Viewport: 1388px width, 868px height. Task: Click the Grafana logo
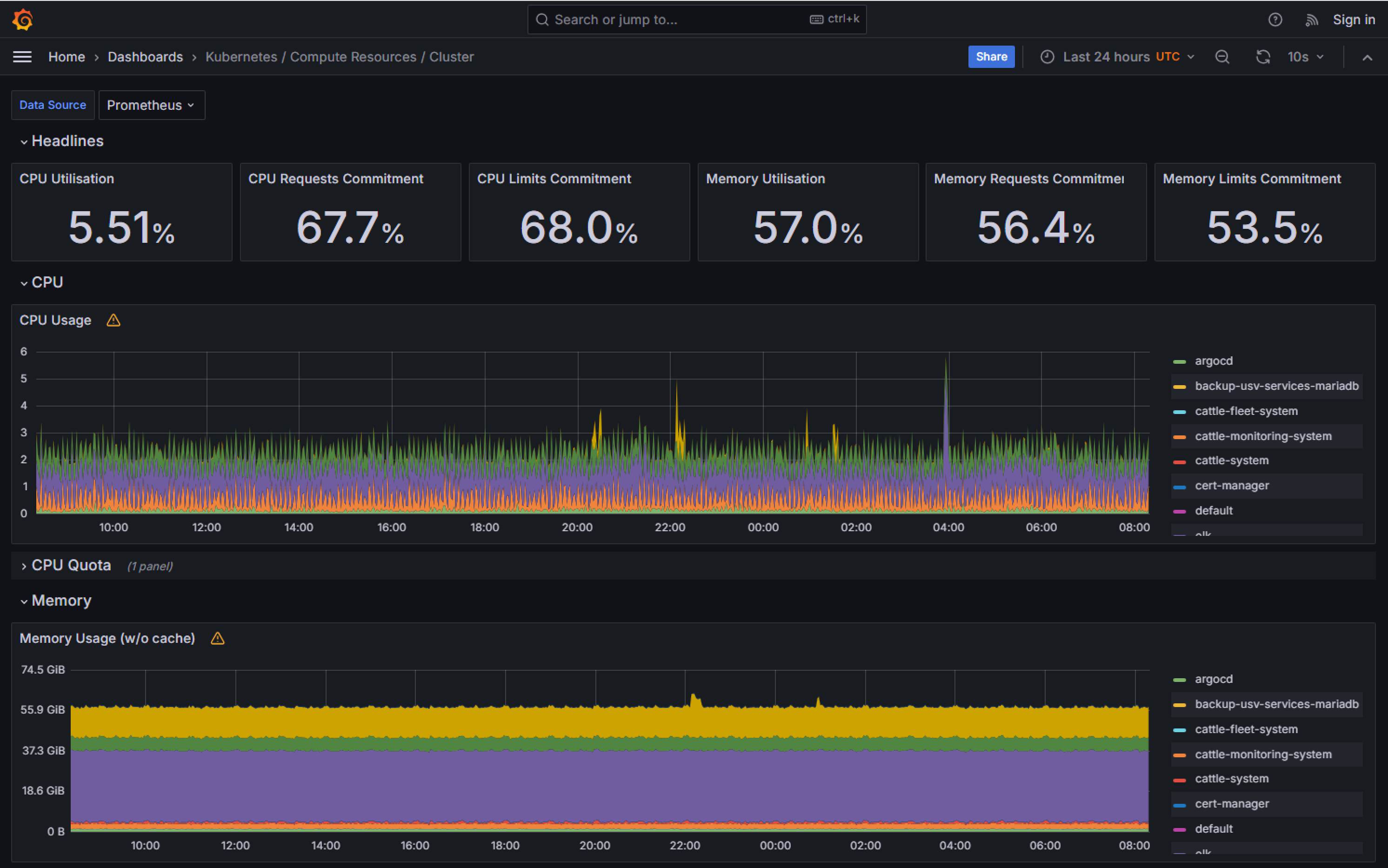(x=22, y=19)
